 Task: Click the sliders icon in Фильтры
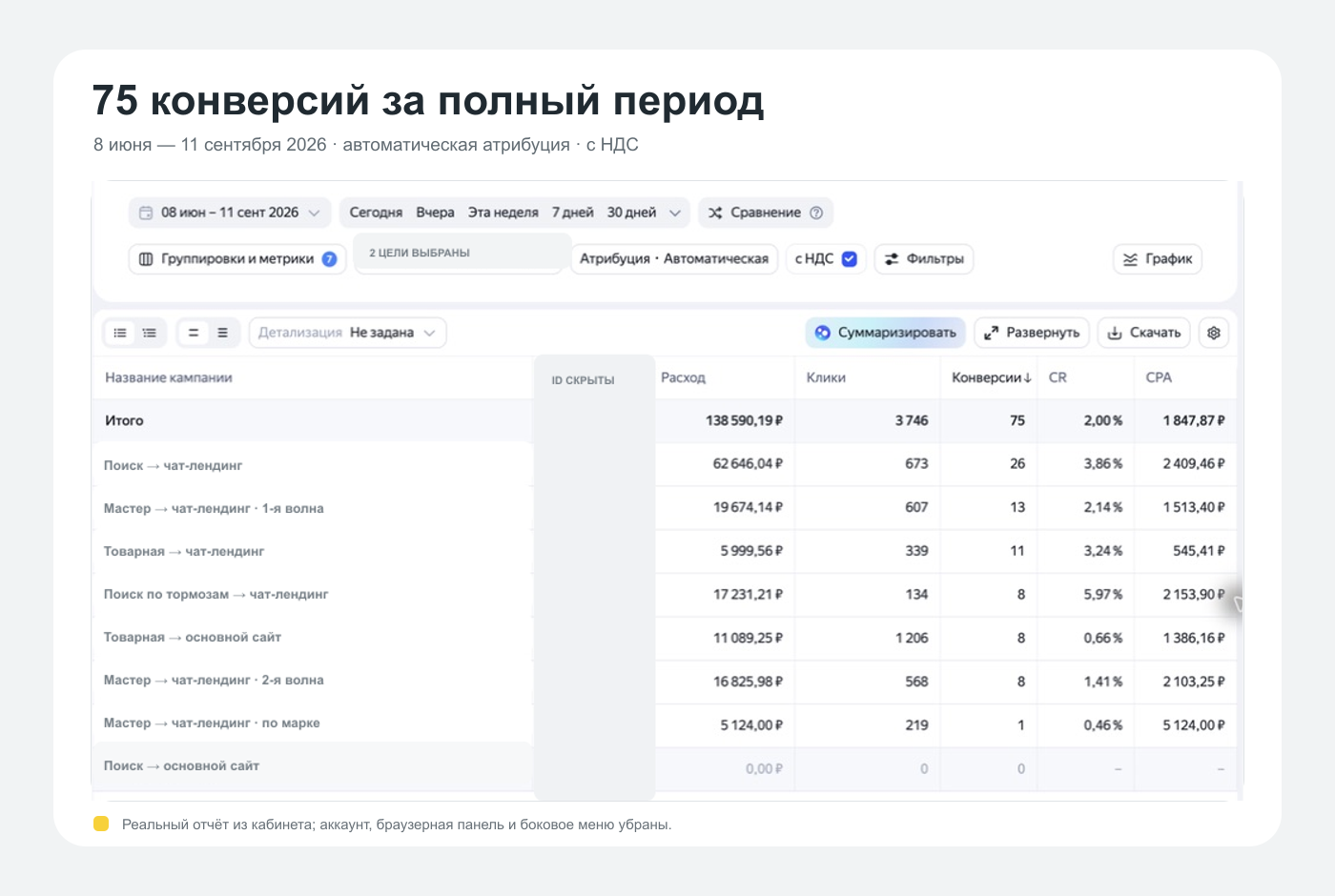click(892, 259)
